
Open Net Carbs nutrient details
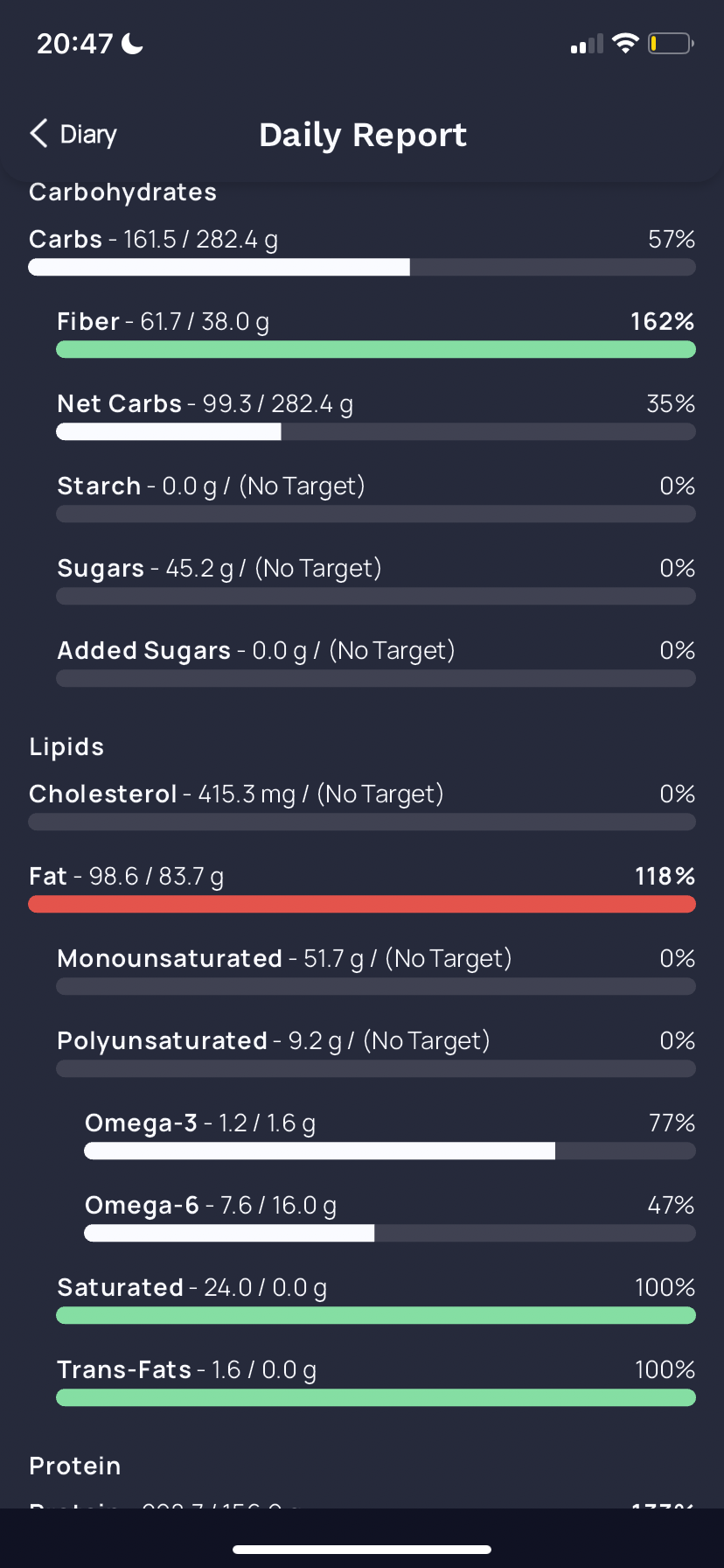coord(376,416)
